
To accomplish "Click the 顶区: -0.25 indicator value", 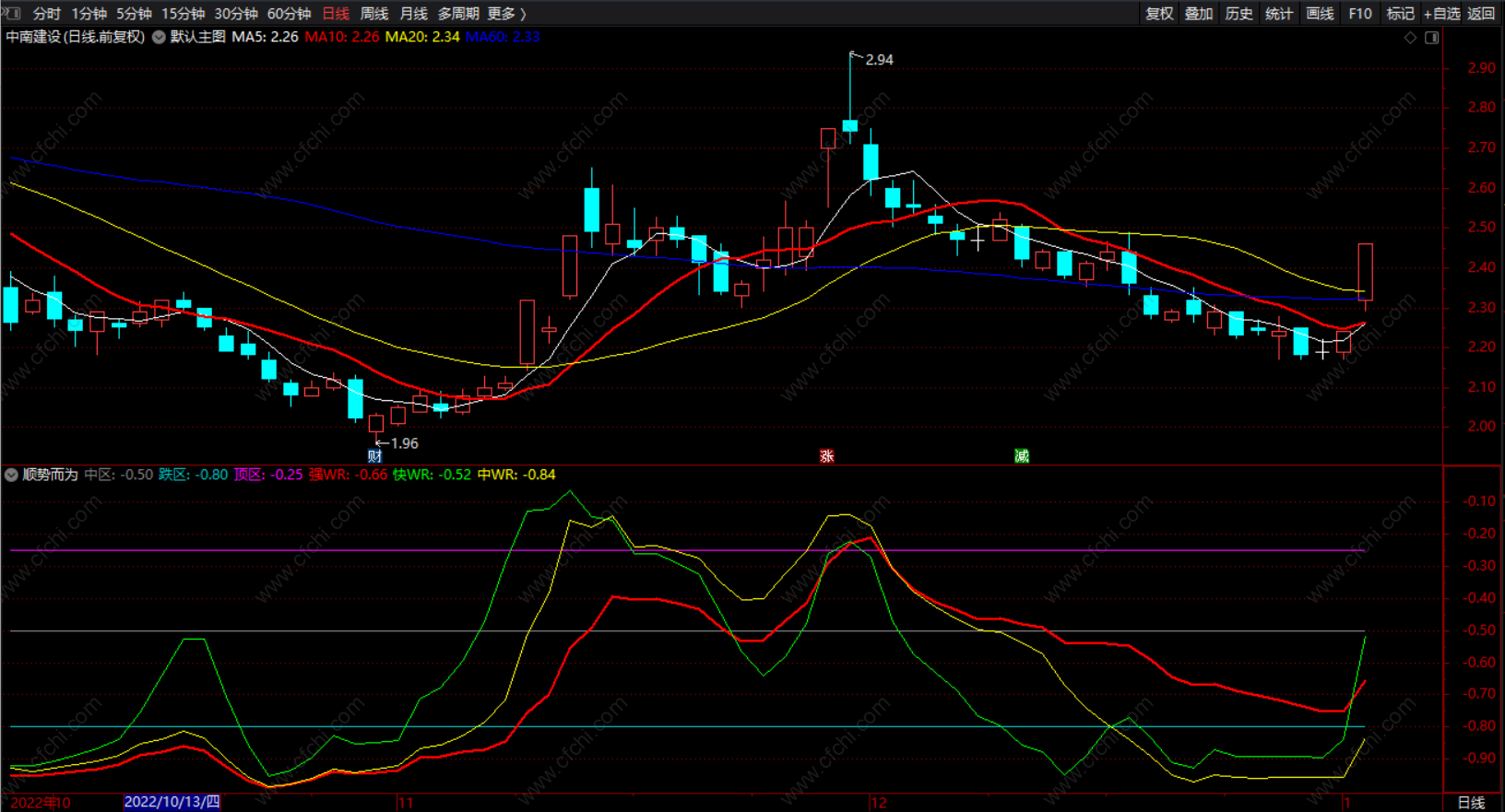I will [268, 475].
